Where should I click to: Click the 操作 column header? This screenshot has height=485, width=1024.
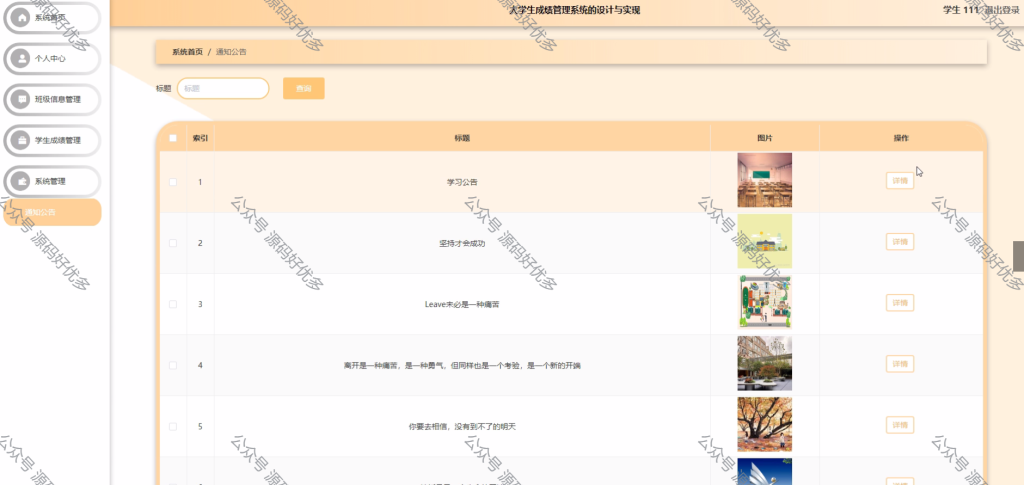(901, 138)
